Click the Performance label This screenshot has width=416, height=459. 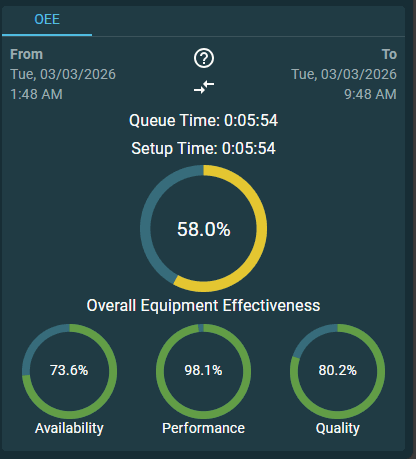point(203,428)
